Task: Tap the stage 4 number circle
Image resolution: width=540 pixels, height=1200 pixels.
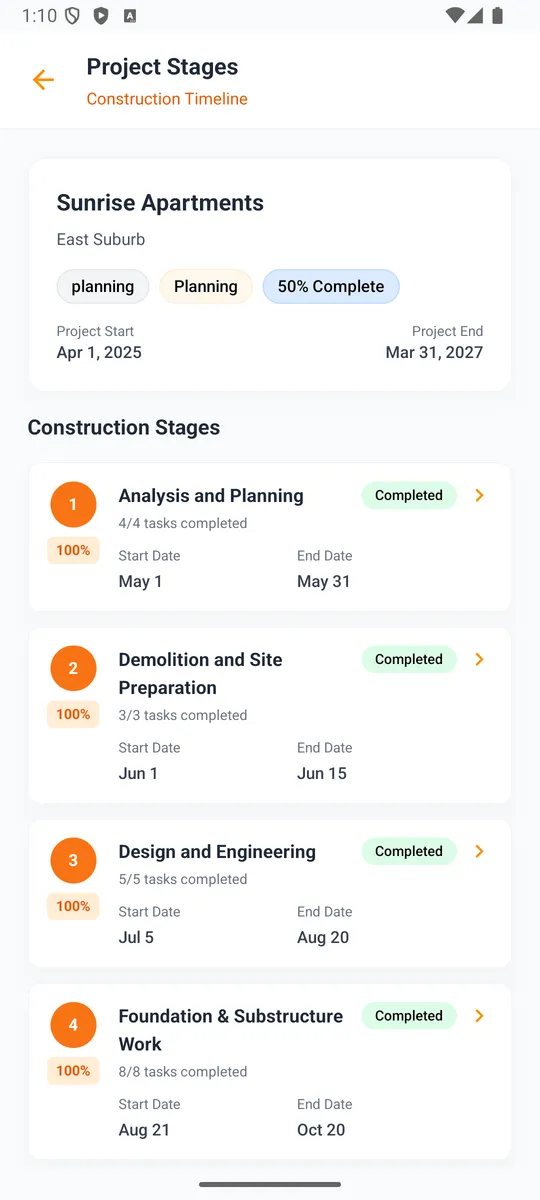Action: [x=73, y=1025]
